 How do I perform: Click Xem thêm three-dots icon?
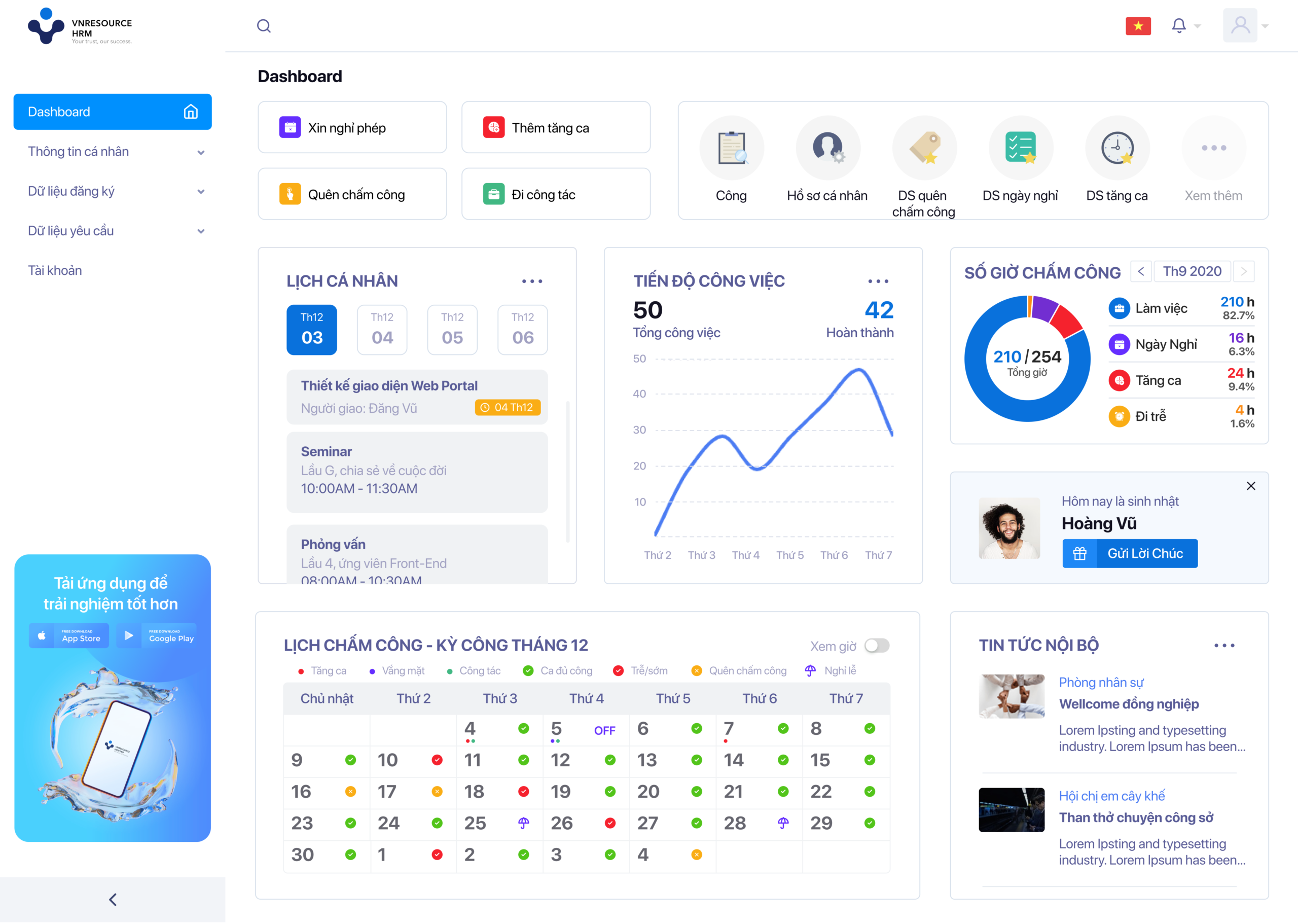tap(1213, 148)
